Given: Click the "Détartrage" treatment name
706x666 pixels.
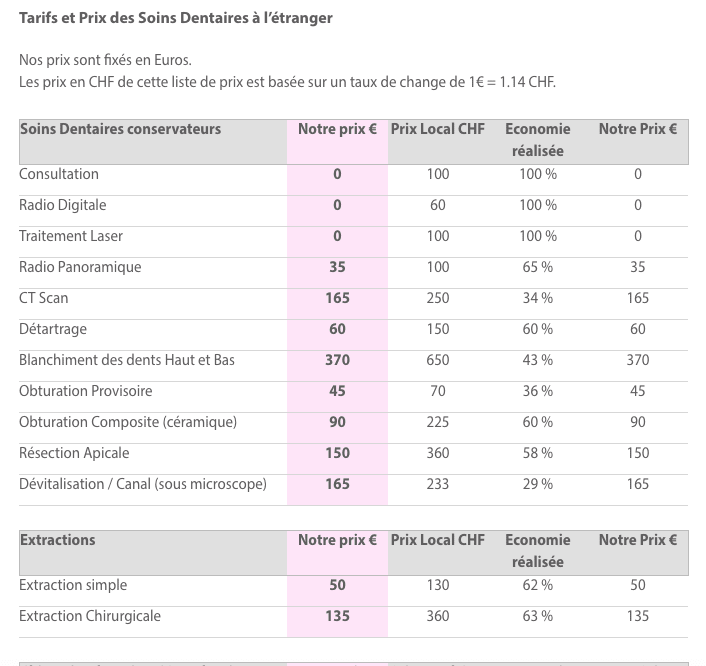Looking at the screenshot, I should click(x=53, y=329).
